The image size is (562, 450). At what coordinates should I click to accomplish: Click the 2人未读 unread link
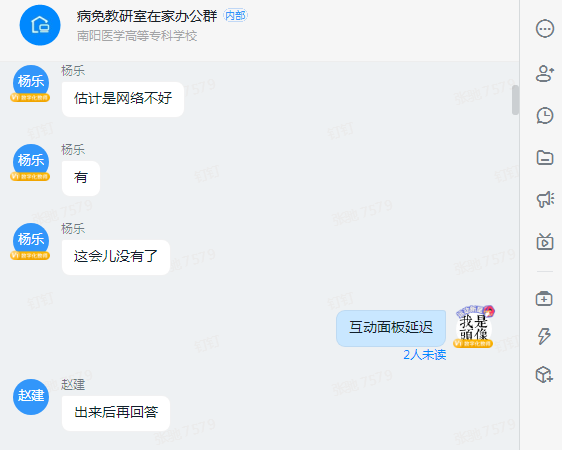click(424, 355)
